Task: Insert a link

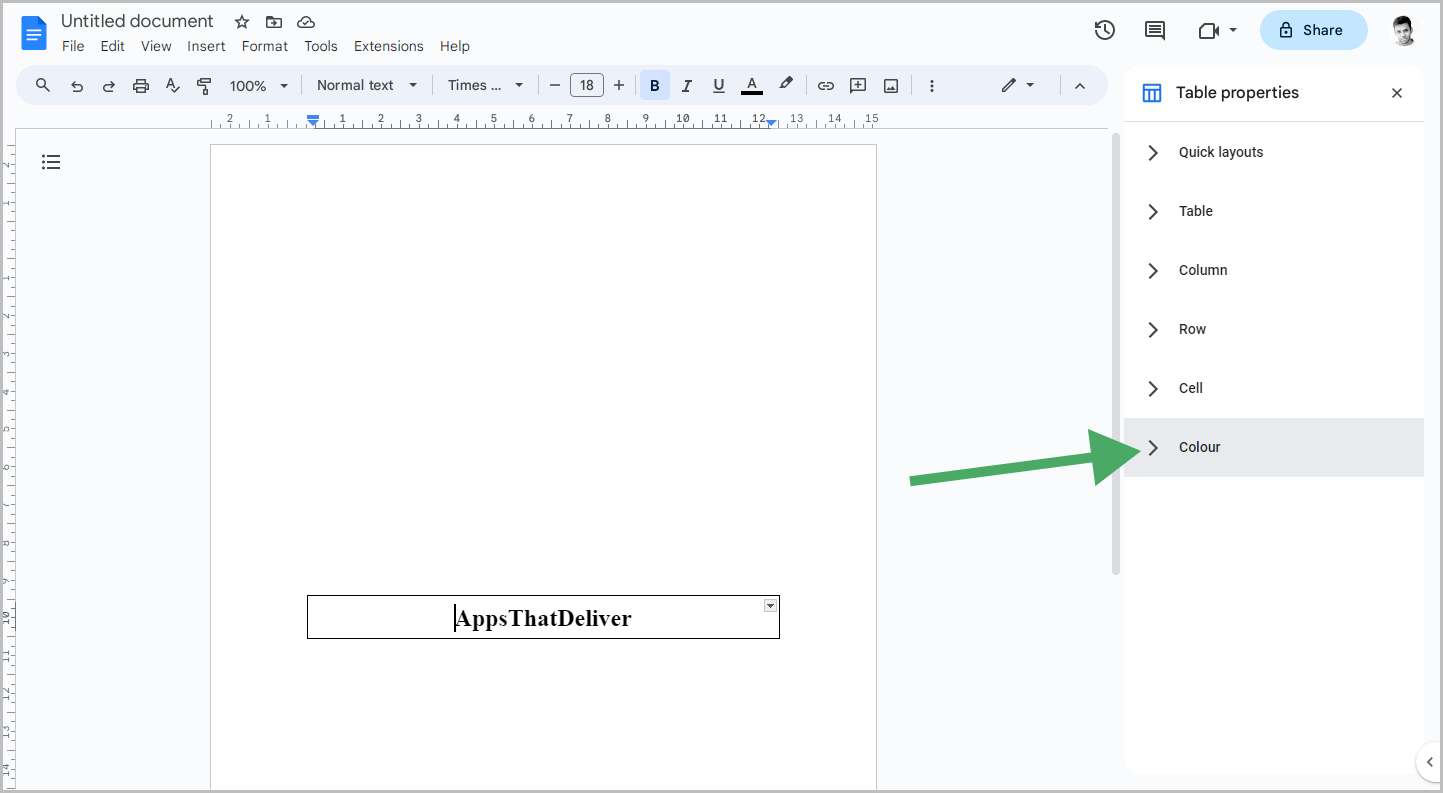Action: point(826,85)
